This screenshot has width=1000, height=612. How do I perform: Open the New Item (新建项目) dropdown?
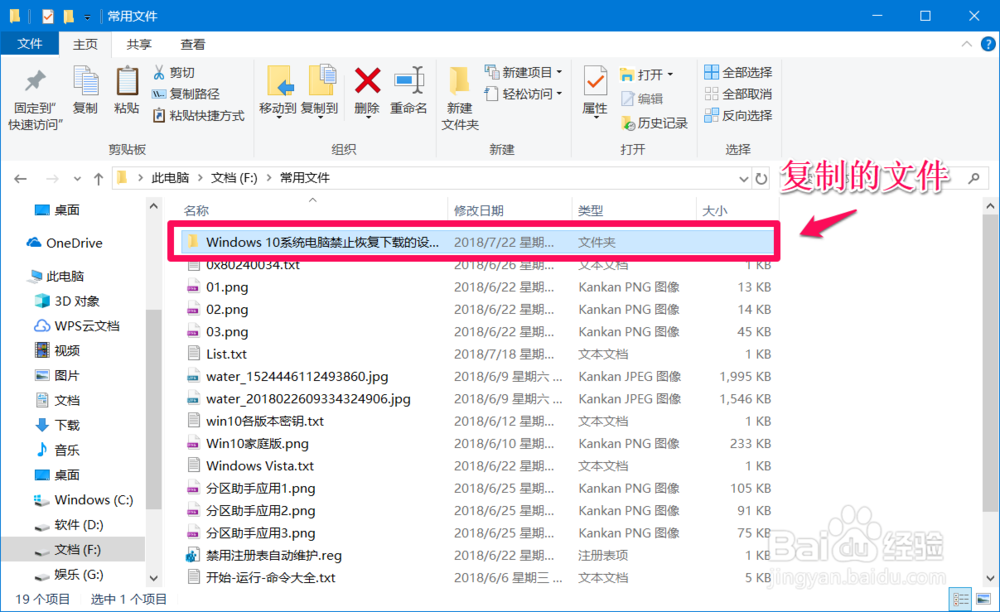[524, 72]
